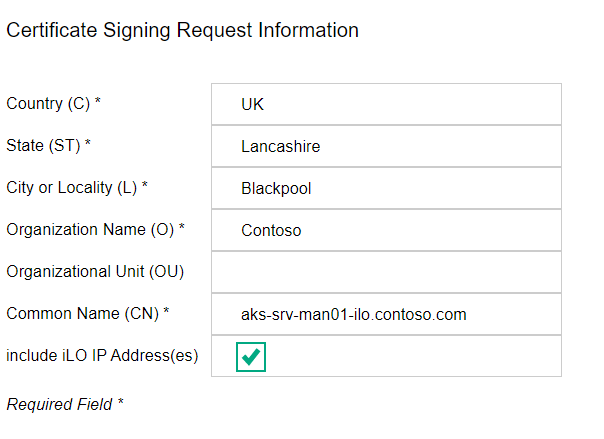Click the Organization Name (O) label
The image size is (604, 439).
coord(90,230)
